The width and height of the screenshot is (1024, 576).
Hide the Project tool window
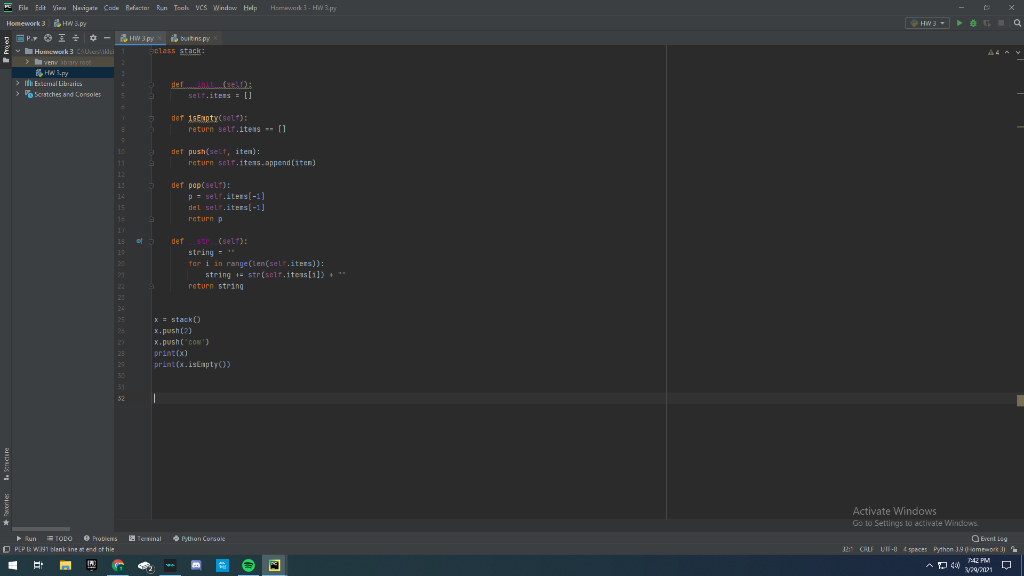pyautogui.click(x=106, y=37)
